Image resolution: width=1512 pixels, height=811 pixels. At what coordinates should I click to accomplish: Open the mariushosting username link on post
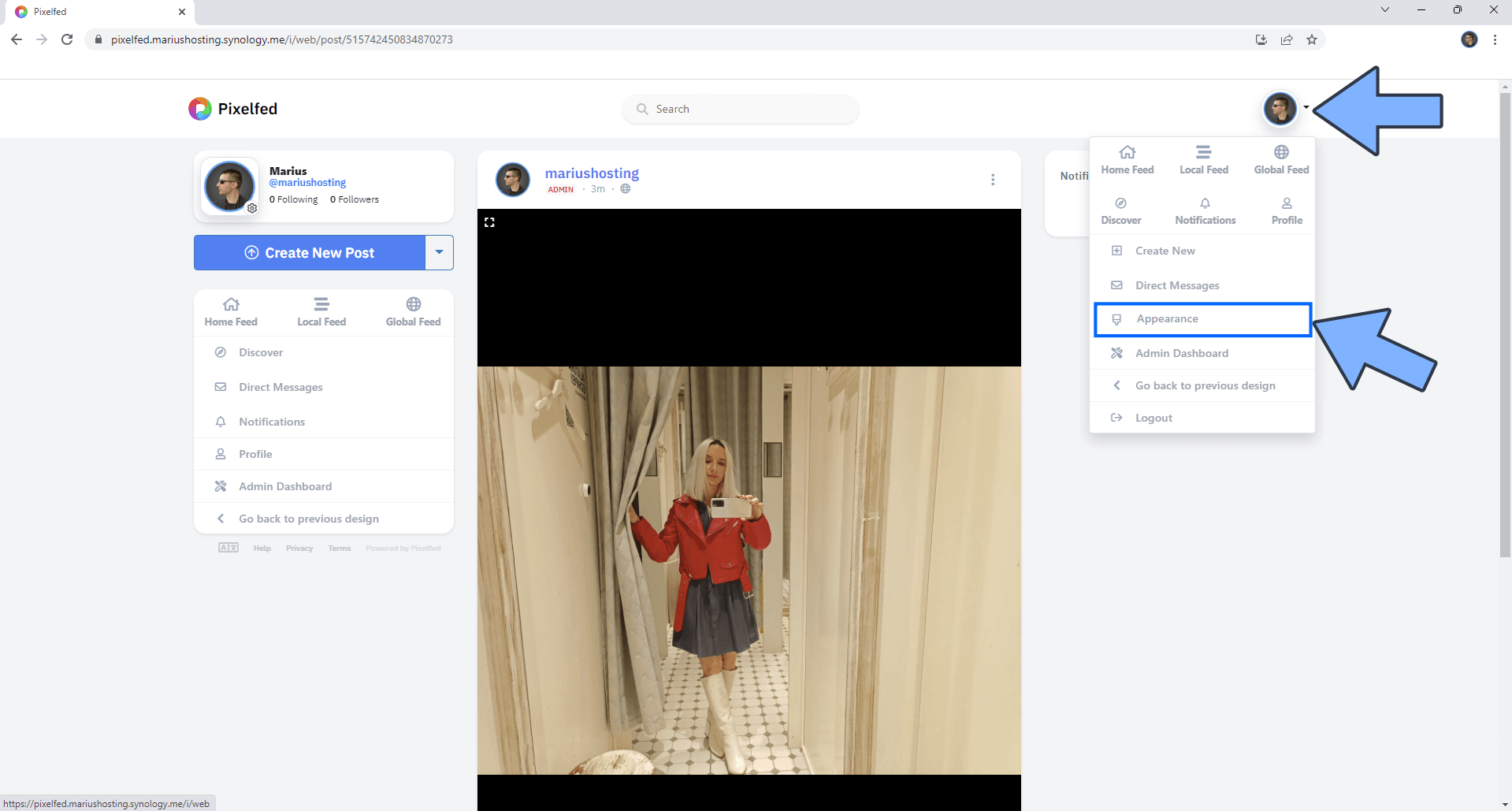pyautogui.click(x=592, y=173)
